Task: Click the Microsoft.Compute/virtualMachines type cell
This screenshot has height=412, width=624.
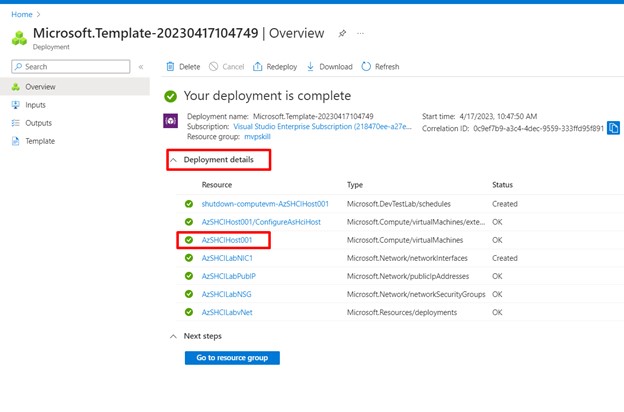Action: [405, 240]
